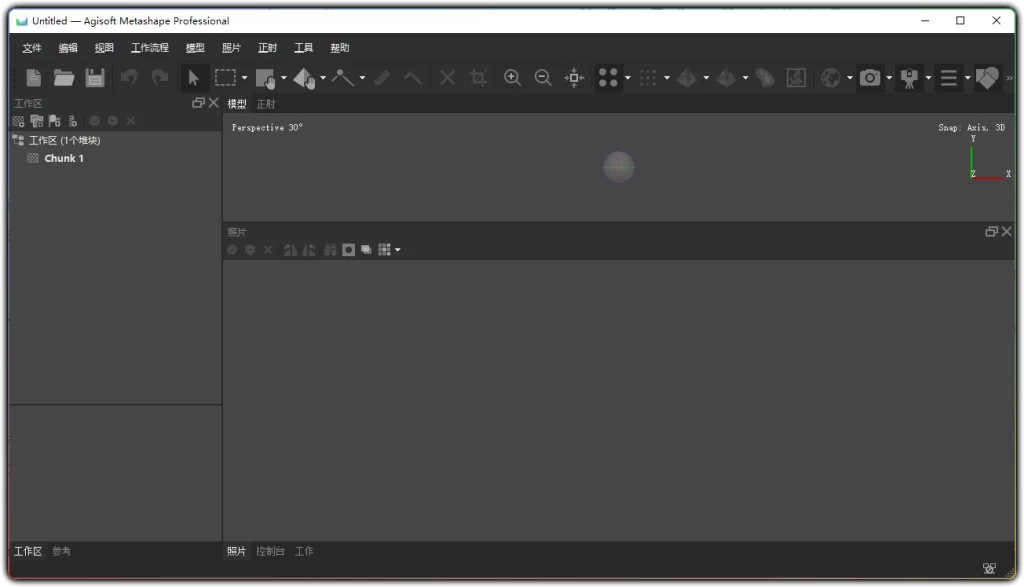Select the Rectangle Selection tool
Viewport: 1024px width, 587px height.
point(226,77)
